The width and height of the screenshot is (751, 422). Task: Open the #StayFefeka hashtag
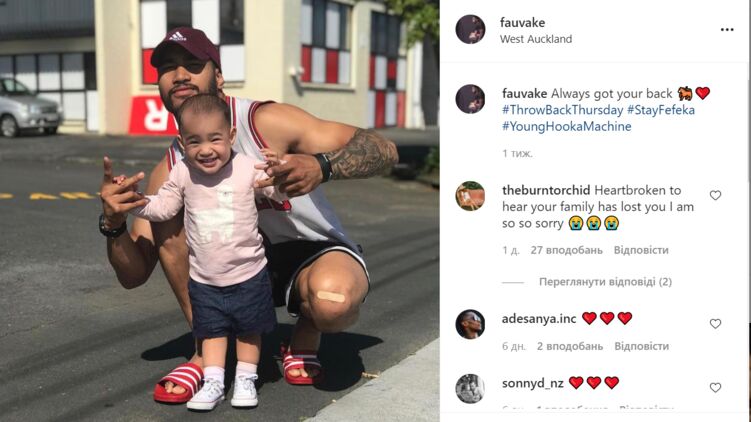661,110
